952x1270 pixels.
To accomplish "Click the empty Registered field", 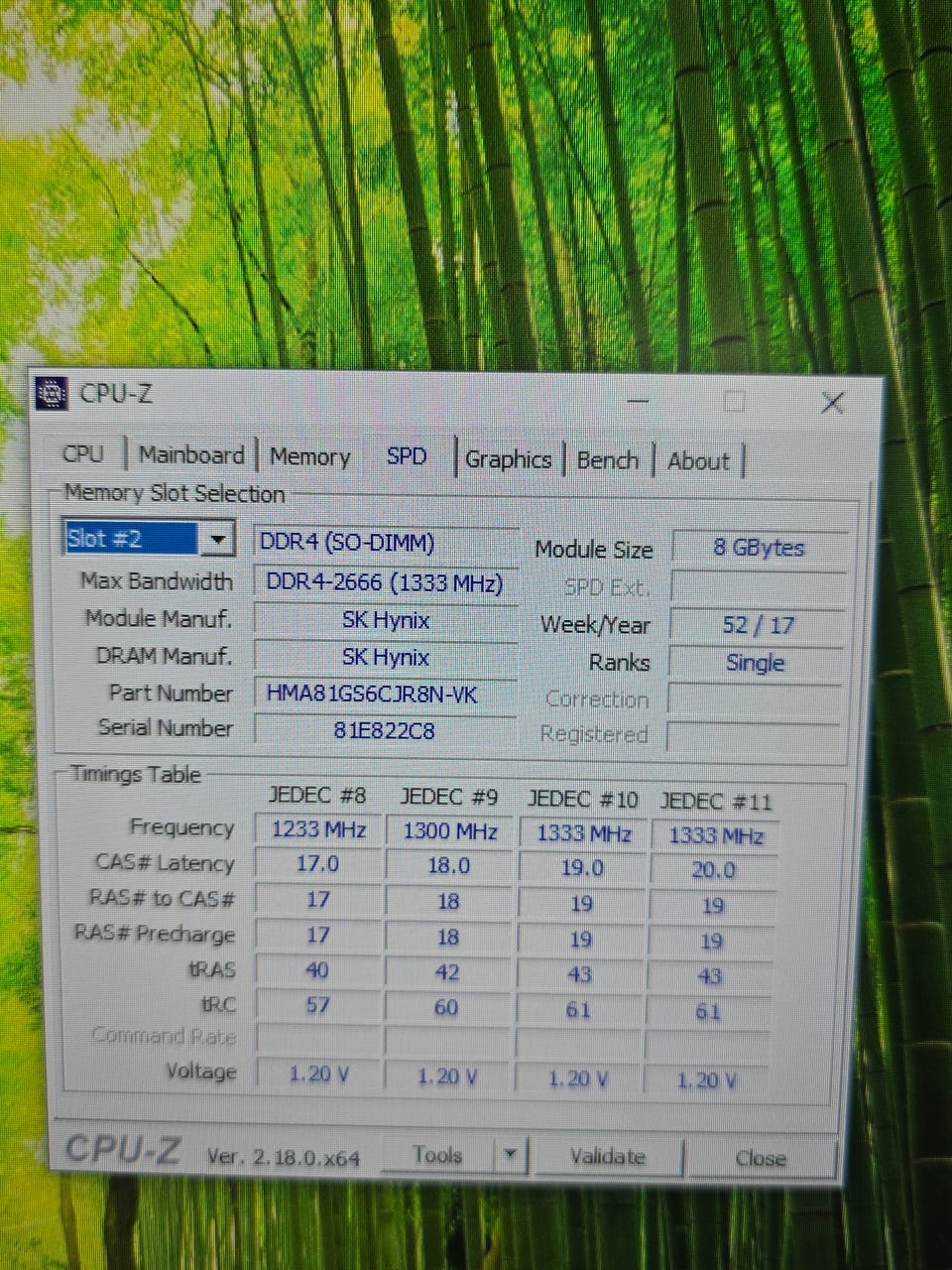I will (x=754, y=735).
